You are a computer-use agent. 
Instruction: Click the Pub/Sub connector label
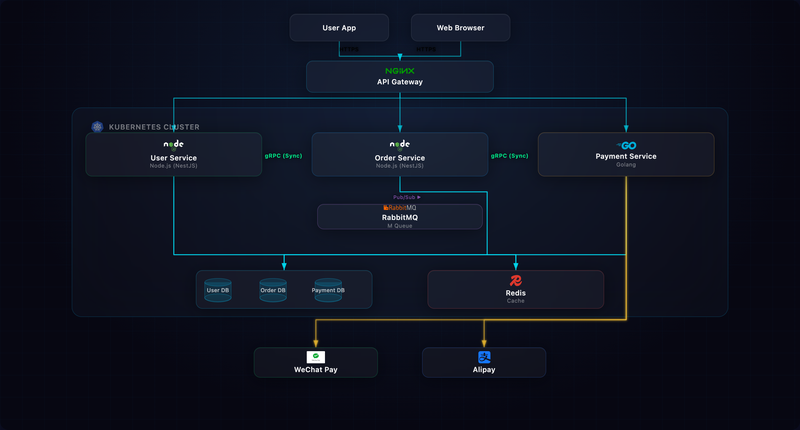point(407,197)
